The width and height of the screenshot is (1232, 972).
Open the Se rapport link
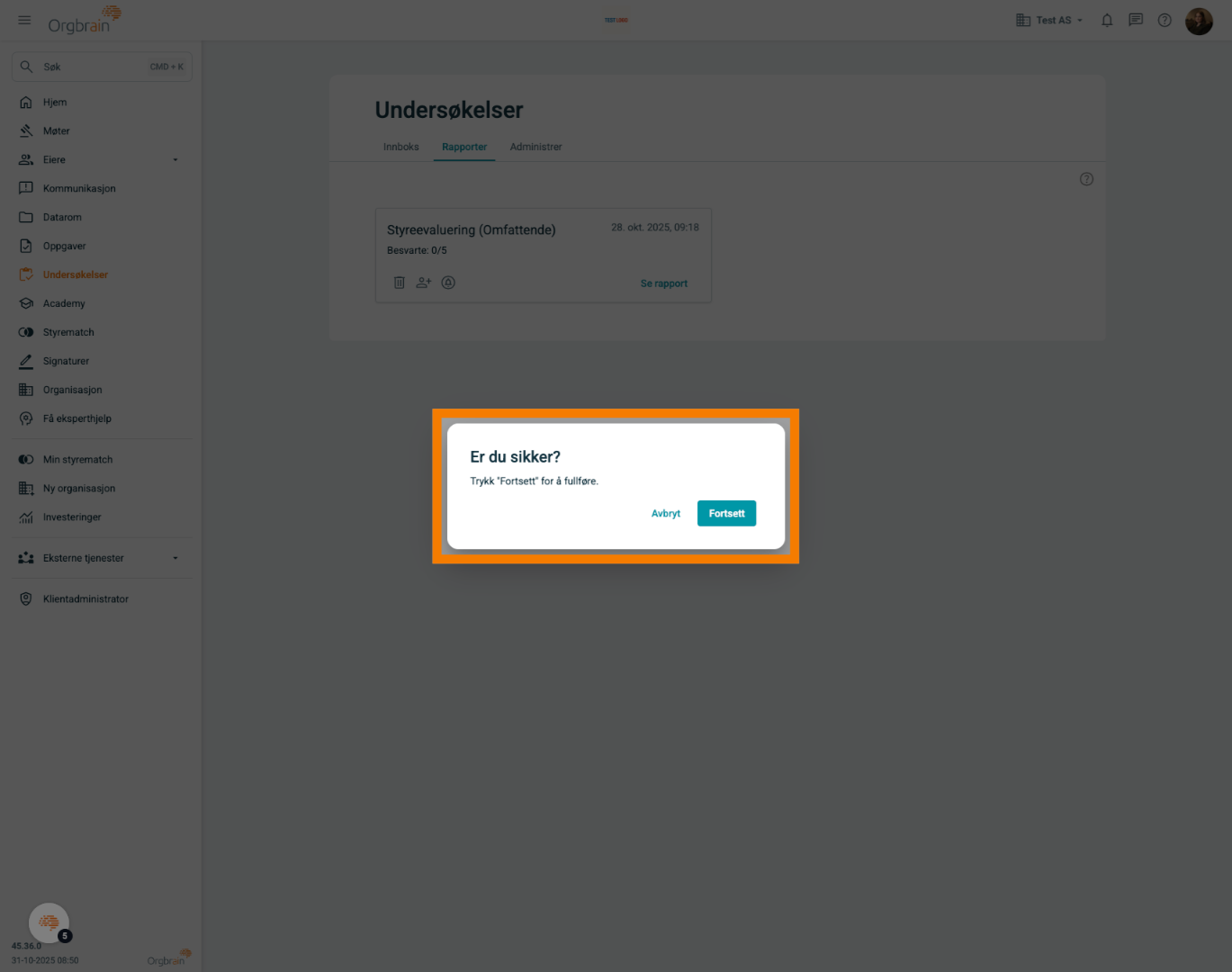(664, 283)
